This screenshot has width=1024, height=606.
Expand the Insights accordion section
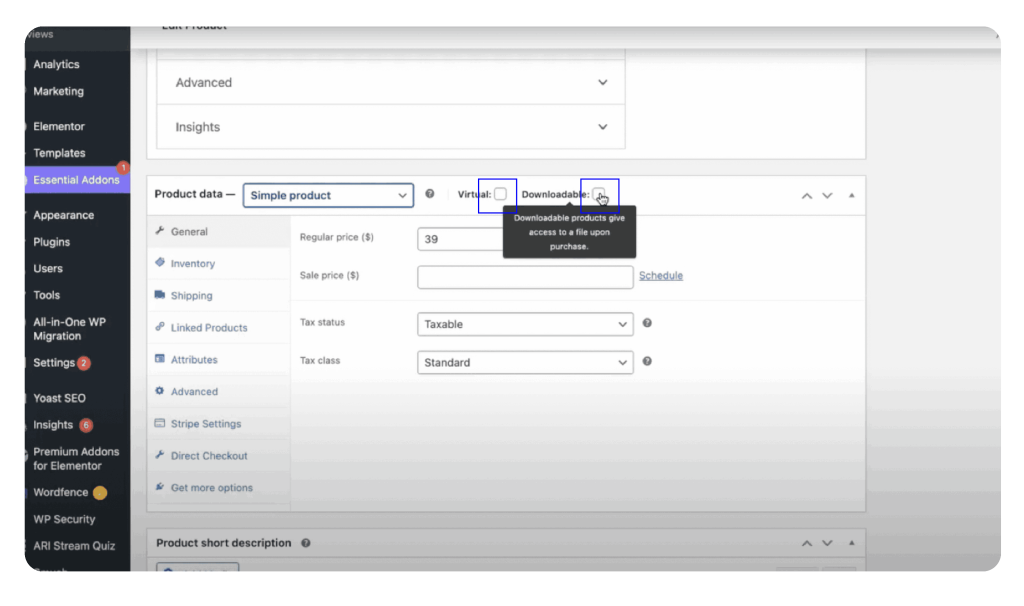click(x=390, y=127)
